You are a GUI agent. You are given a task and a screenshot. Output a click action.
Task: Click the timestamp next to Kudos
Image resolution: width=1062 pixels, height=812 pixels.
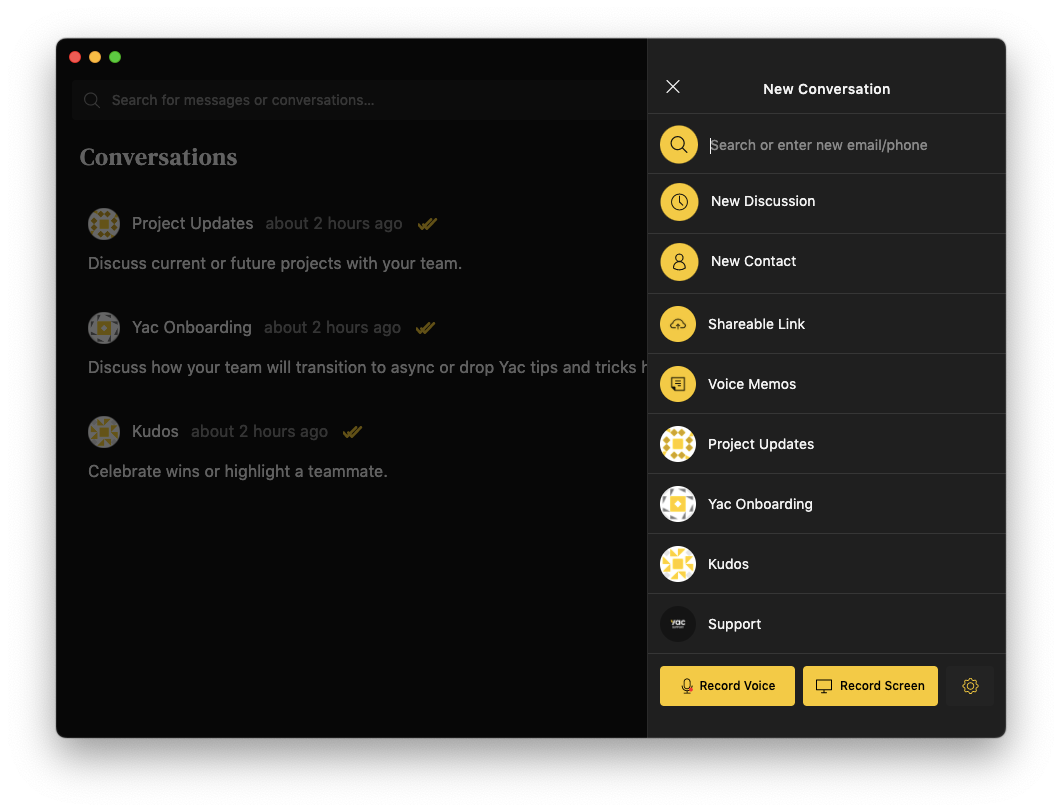259,431
